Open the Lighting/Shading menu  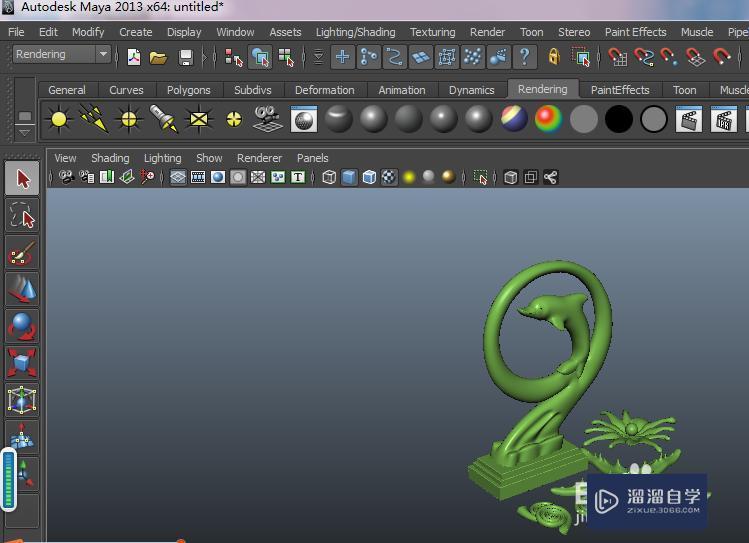pos(355,32)
